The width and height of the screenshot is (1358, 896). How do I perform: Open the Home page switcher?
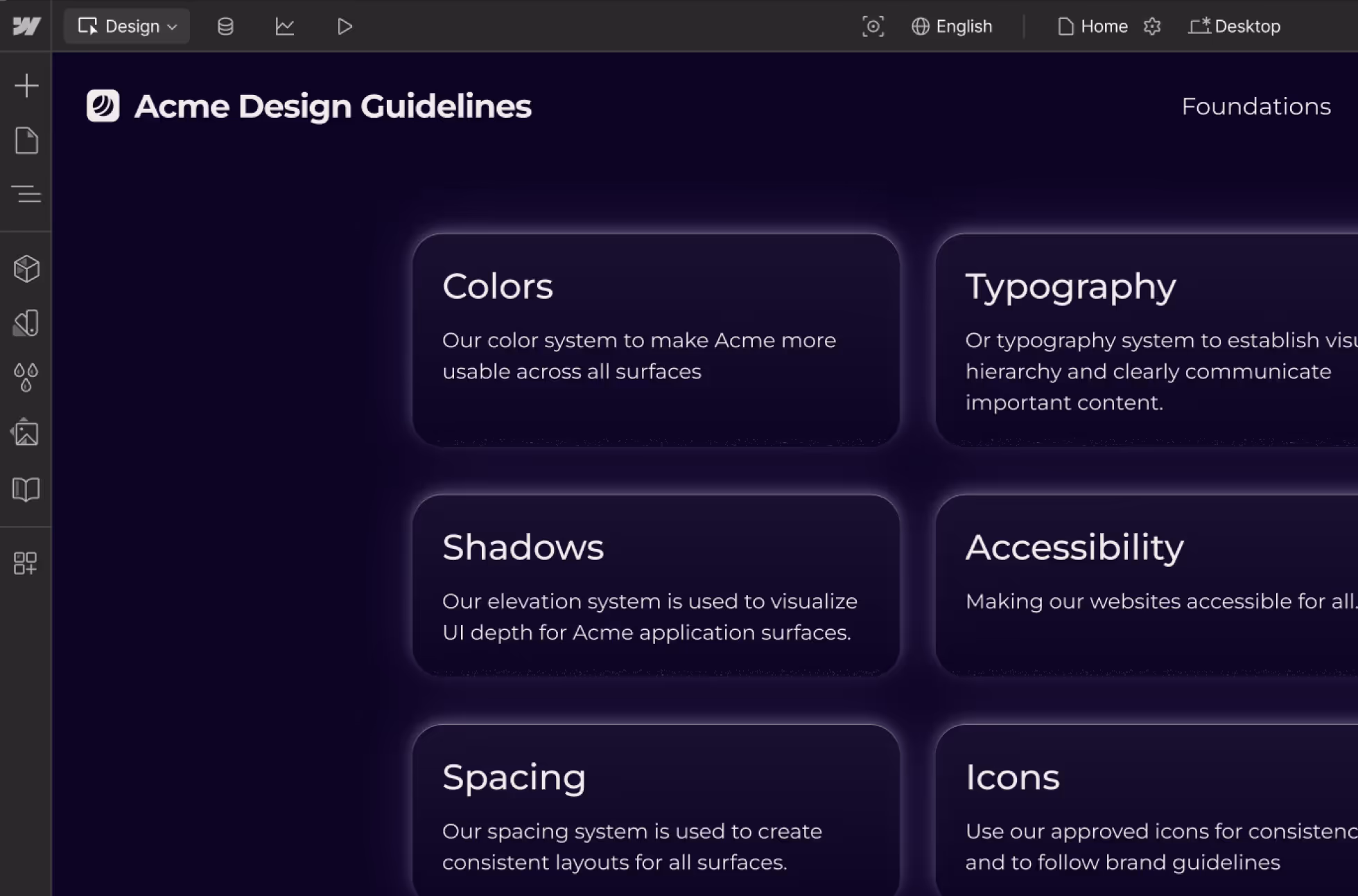point(1093,26)
